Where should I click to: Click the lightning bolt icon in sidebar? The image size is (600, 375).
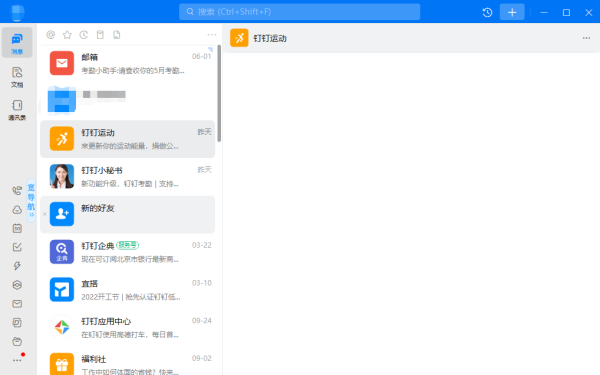pyautogui.click(x=17, y=266)
